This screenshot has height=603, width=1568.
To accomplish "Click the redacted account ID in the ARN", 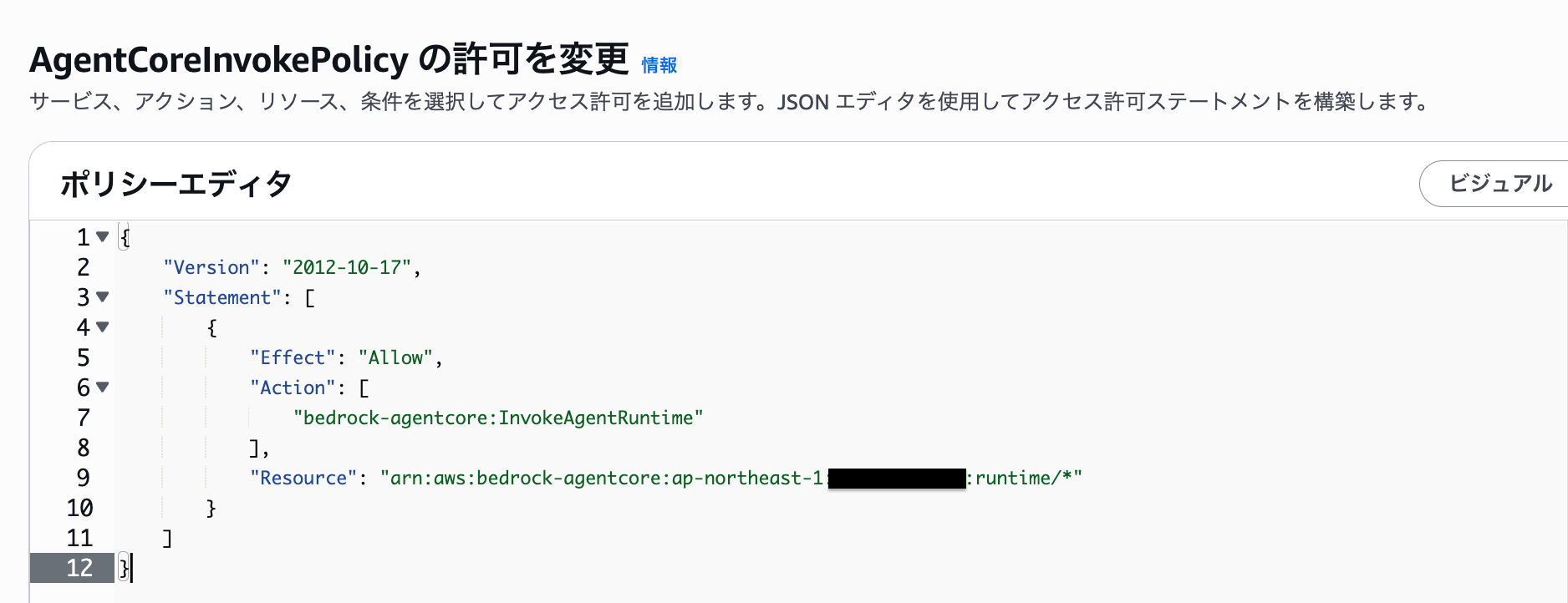I will [896, 479].
